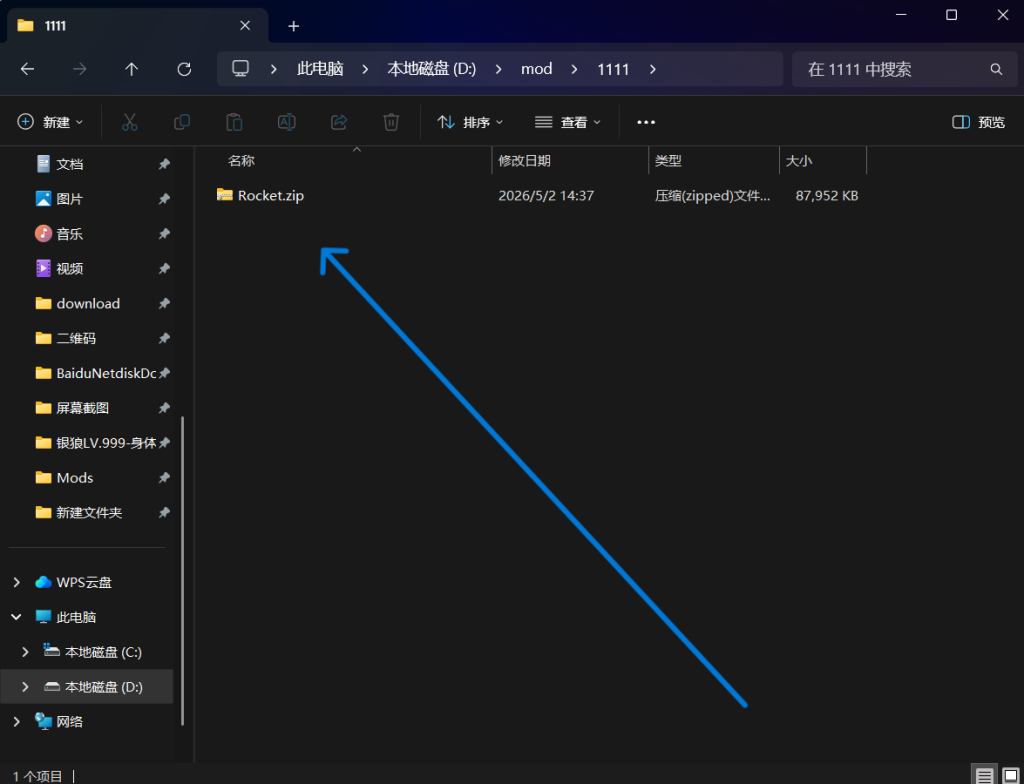
Task: Expand the chevron after mod breadcrumb
Action: [x=575, y=69]
